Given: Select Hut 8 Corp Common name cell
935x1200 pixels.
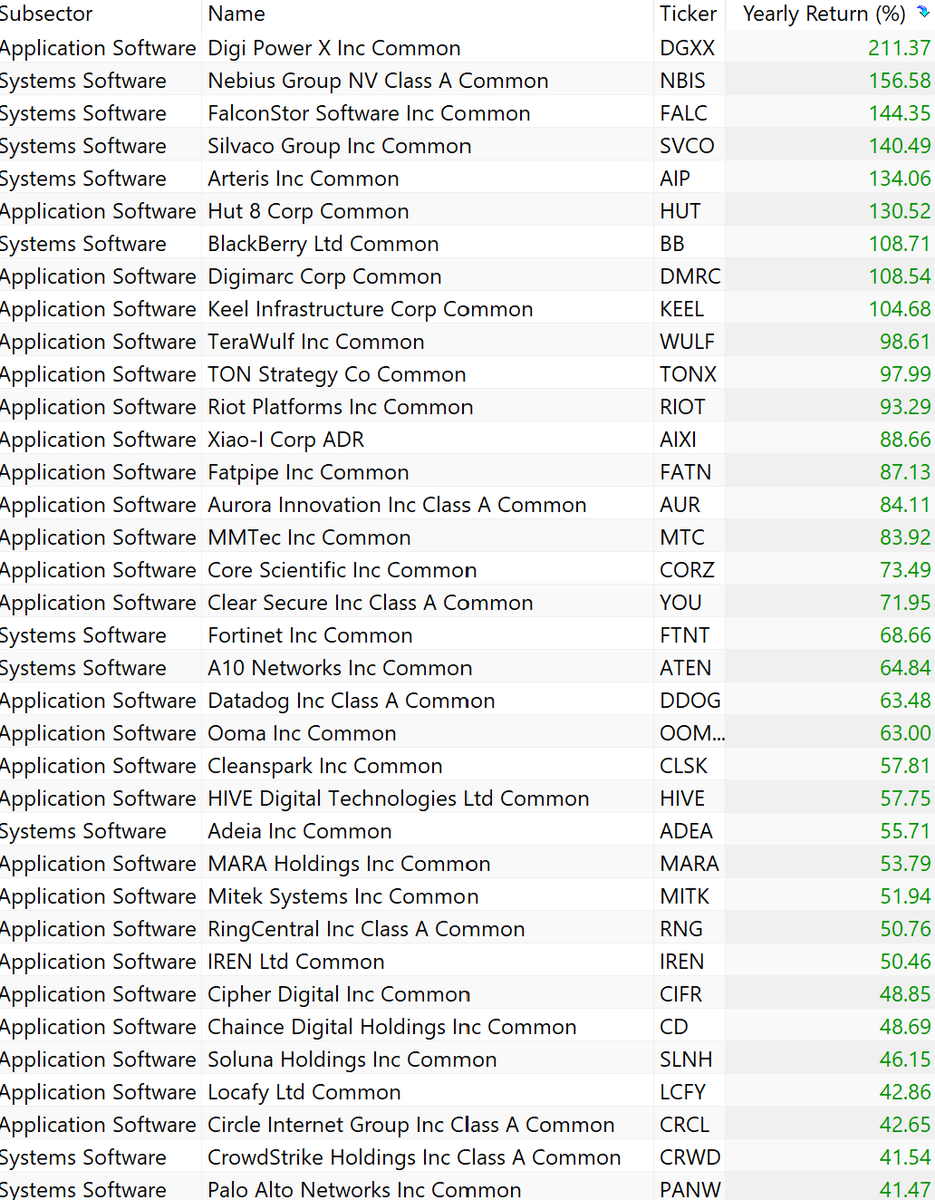Looking at the screenshot, I should [308, 211].
